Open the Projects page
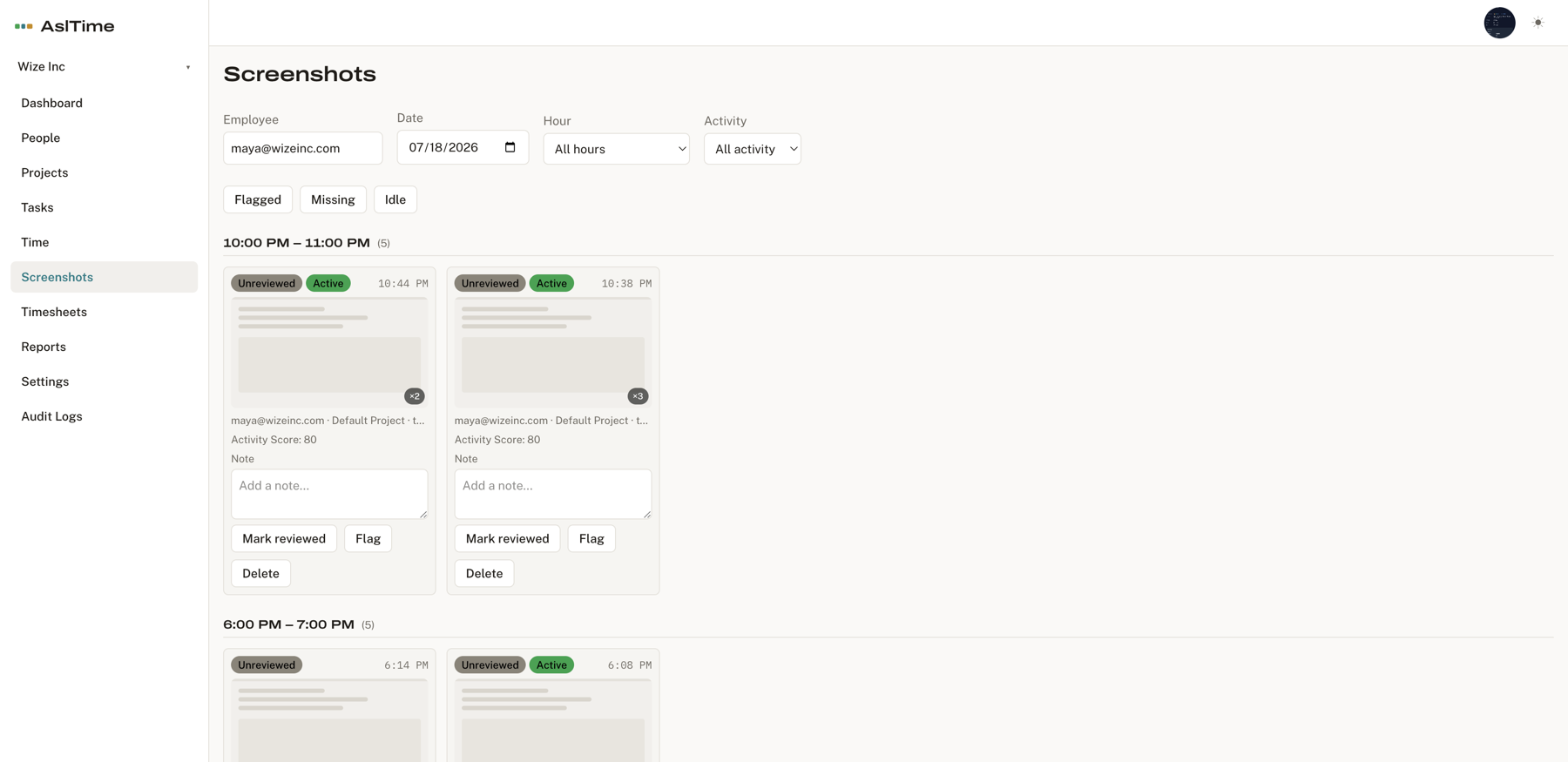Image resolution: width=1568 pixels, height=762 pixels. (x=104, y=172)
